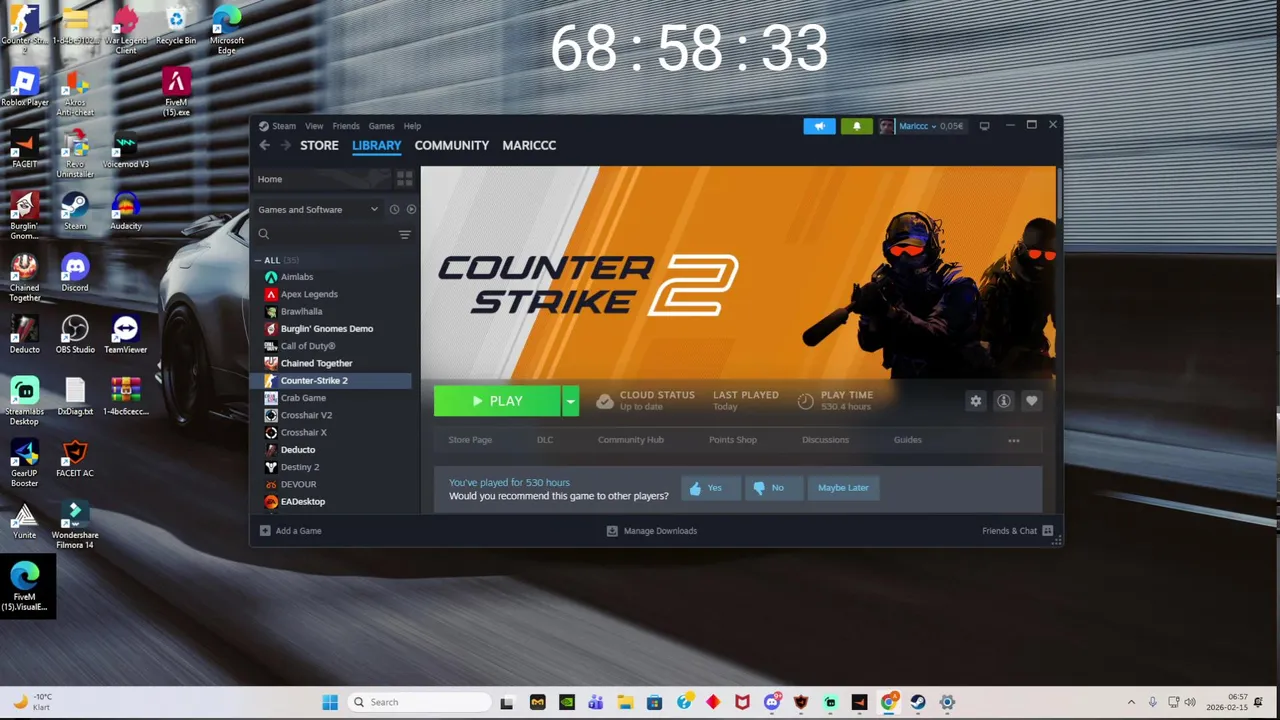1280x720 pixels.
Task: Show game info icon for Counter-Strike 2
Action: coord(1004,401)
